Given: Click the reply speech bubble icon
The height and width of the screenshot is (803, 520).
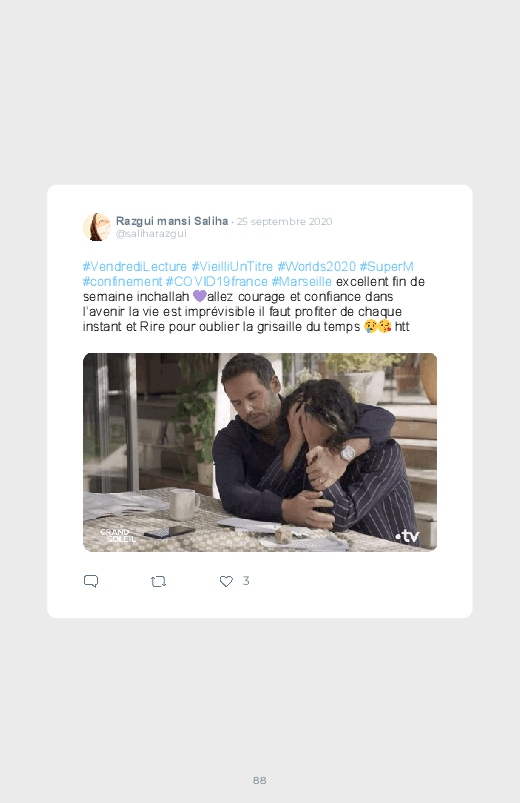Looking at the screenshot, I should (91, 581).
